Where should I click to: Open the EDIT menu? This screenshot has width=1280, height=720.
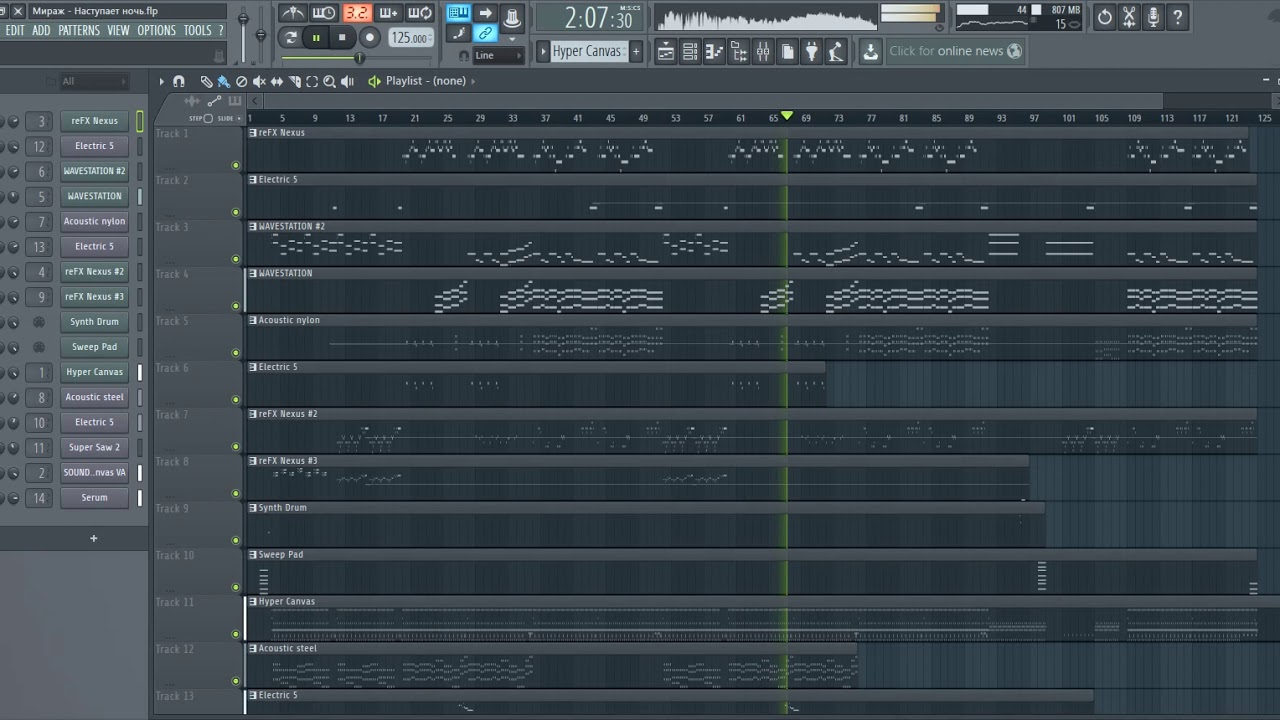(15, 31)
